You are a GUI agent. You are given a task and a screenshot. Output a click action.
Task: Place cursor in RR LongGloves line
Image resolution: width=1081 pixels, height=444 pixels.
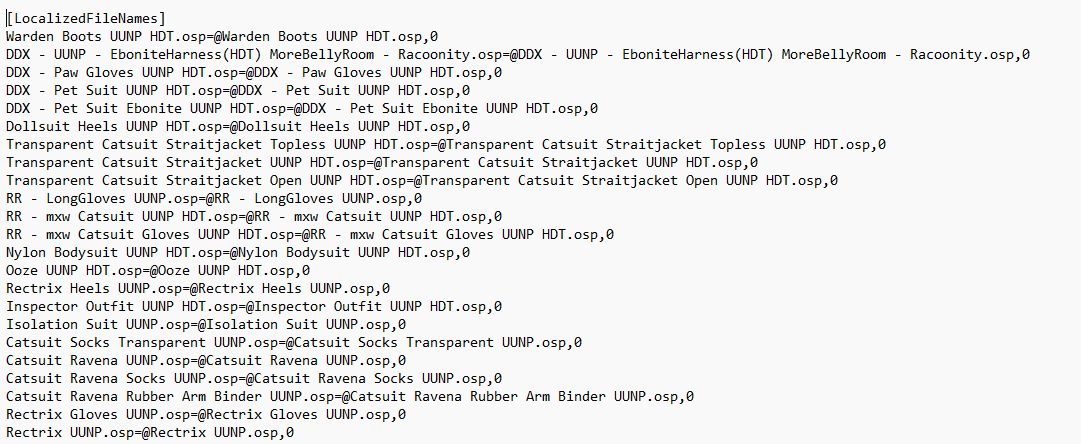tap(214, 198)
